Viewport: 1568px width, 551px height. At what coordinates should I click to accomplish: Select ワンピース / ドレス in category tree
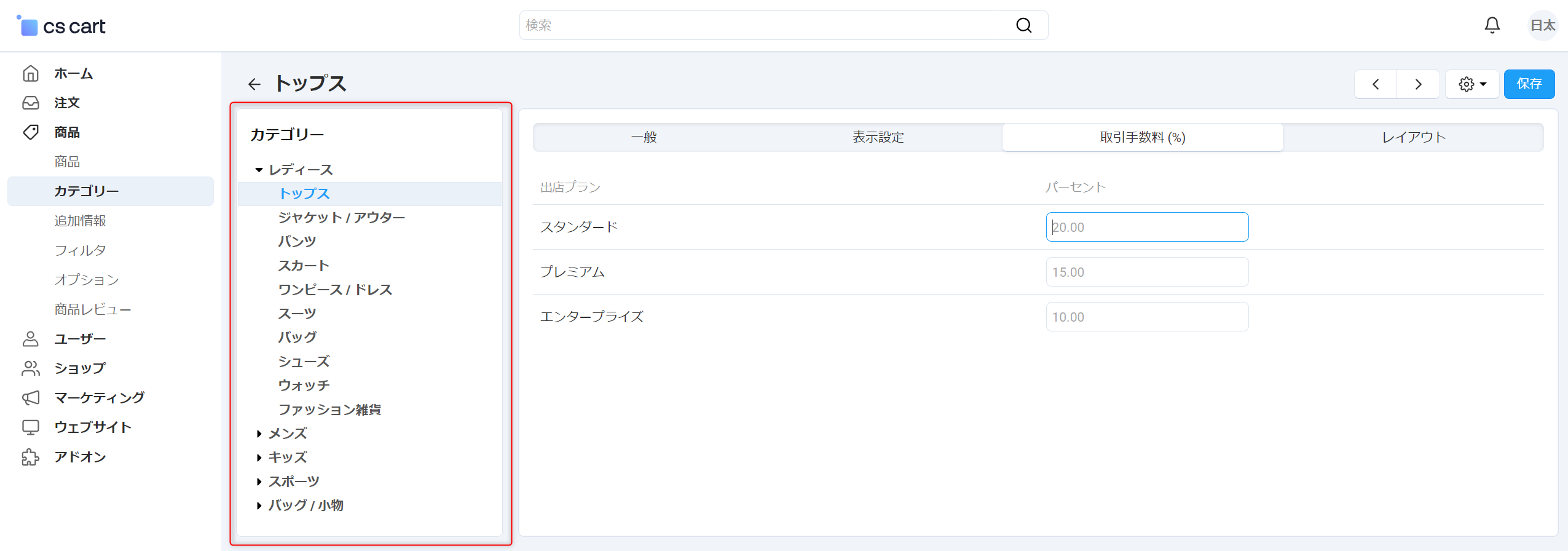coord(335,290)
